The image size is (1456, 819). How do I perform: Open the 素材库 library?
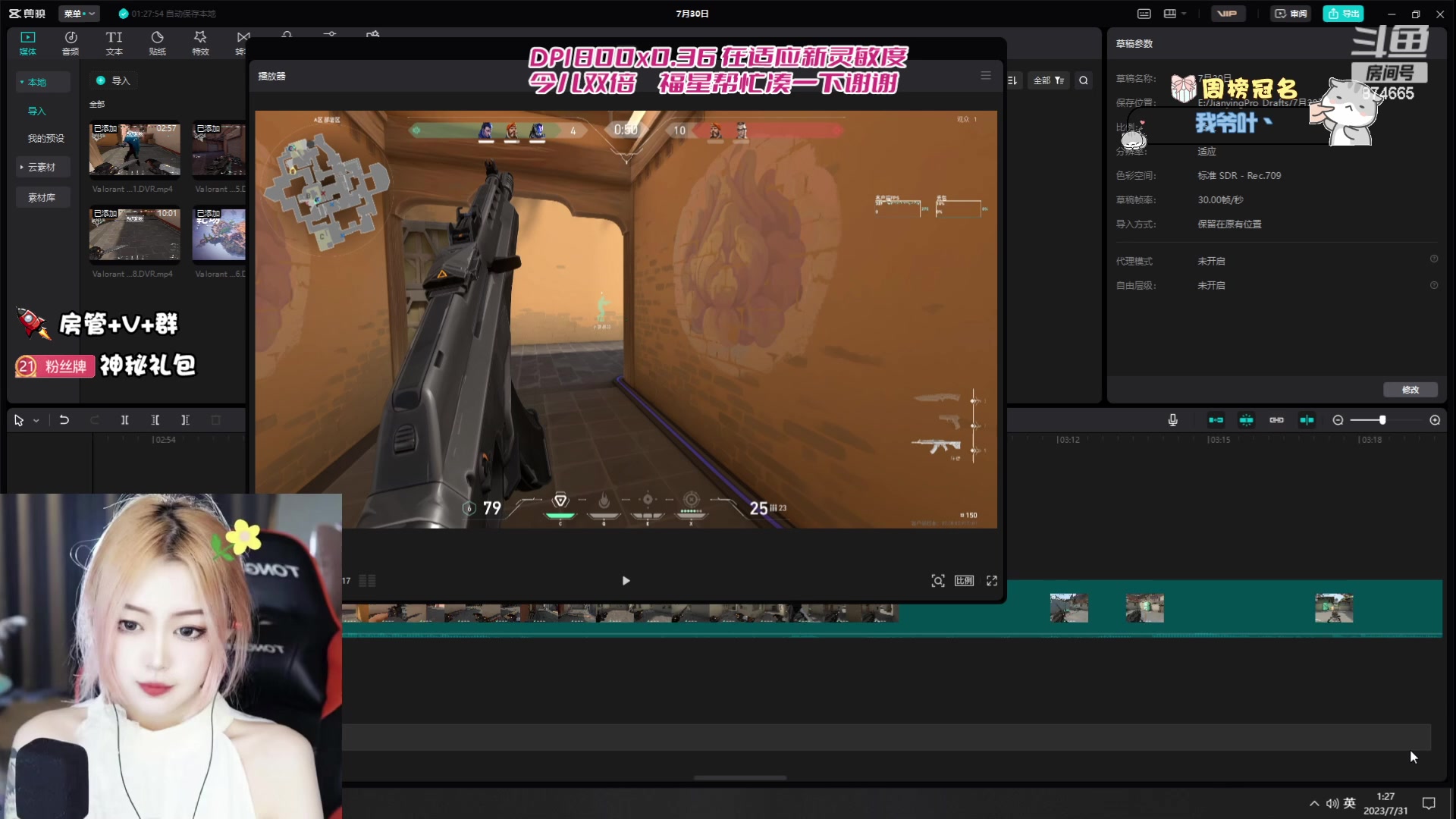(x=42, y=197)
